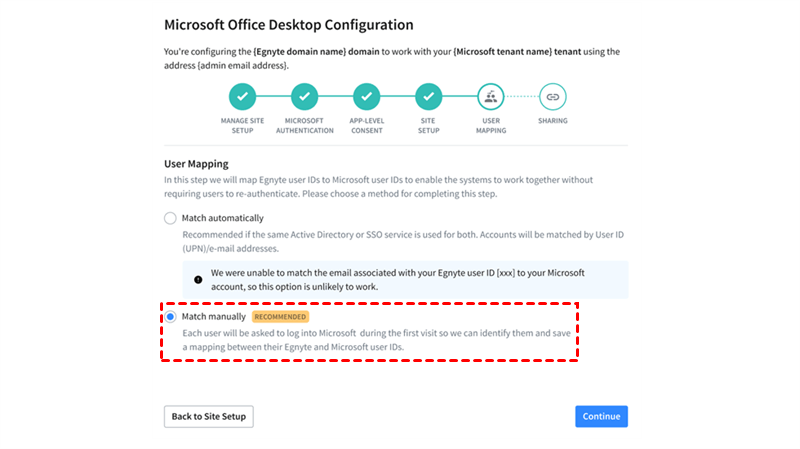
Task: Click the App-Level Consent checkmark icon
Action: click(366, 97)
